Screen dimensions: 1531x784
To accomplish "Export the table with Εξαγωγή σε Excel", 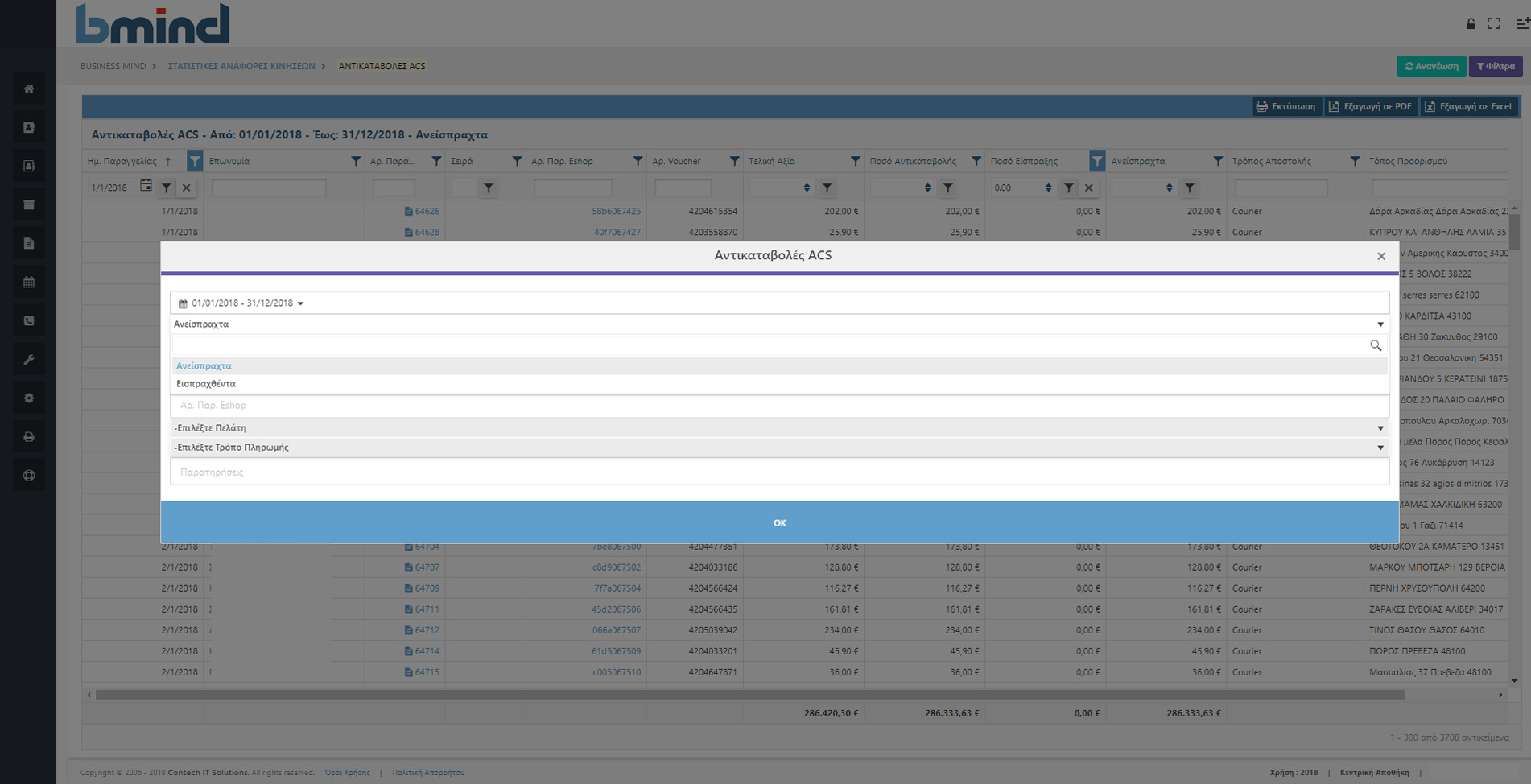I will click(1469, 106).
